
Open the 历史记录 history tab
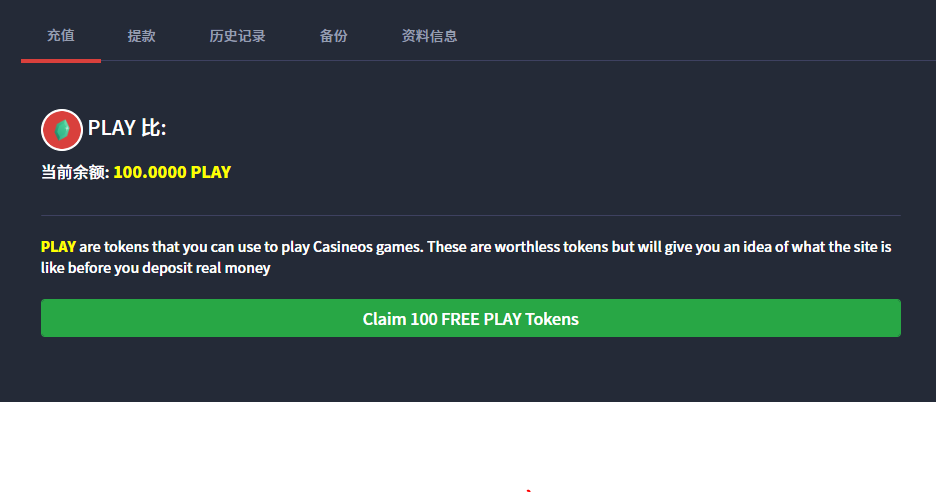click(x=237, y=36)
